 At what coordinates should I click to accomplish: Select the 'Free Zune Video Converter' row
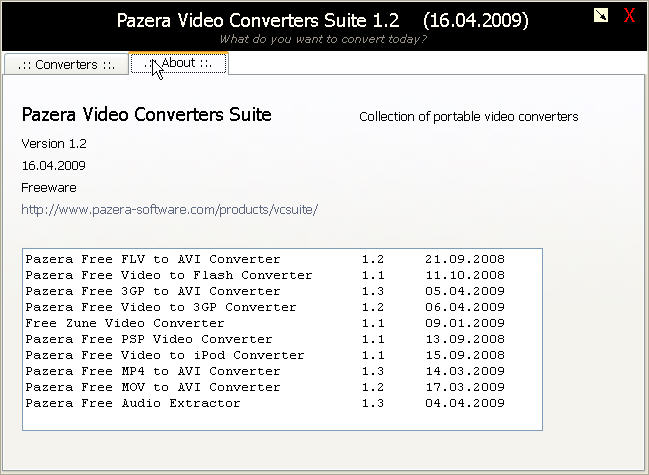[x=265, y=323]
